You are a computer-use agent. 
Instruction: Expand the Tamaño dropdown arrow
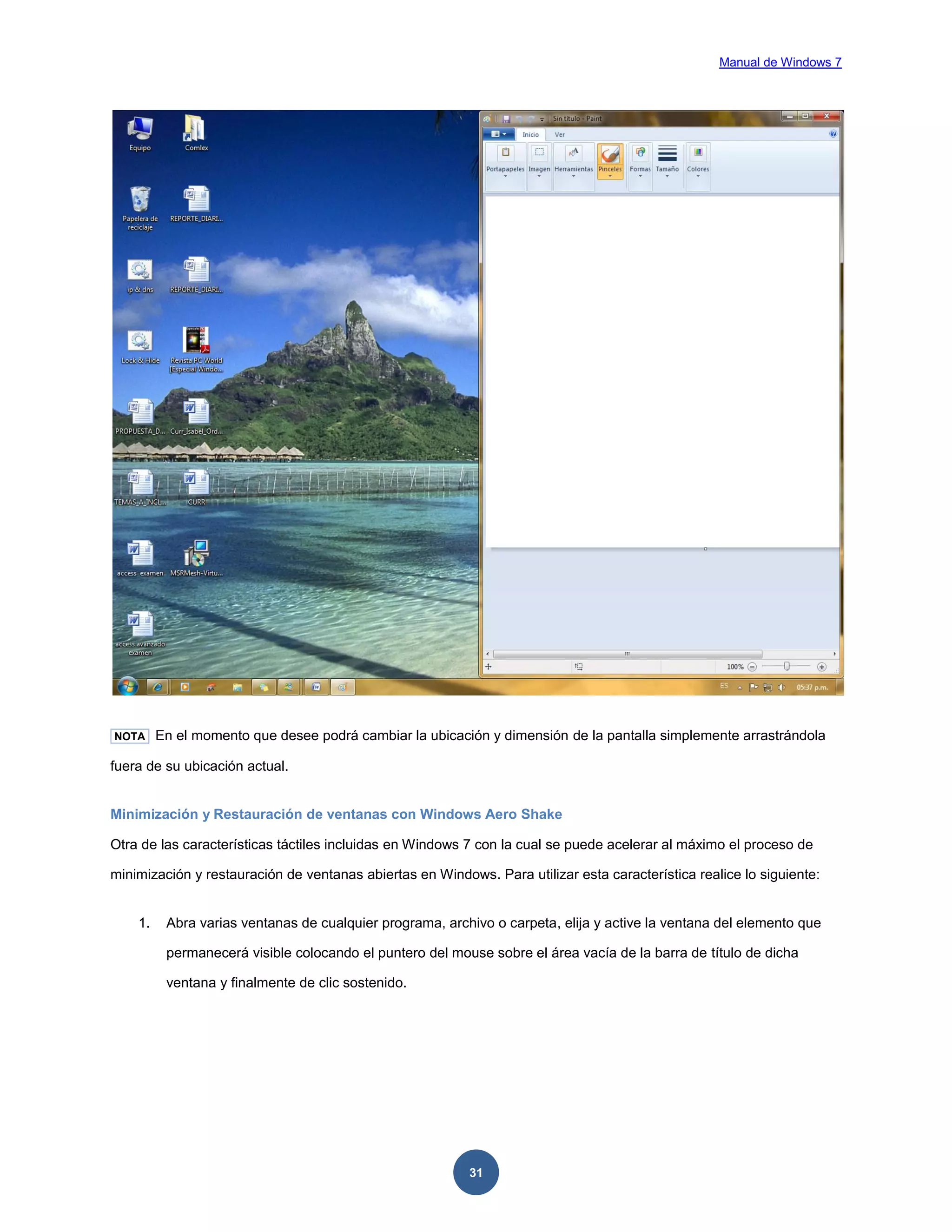point(667,176)
